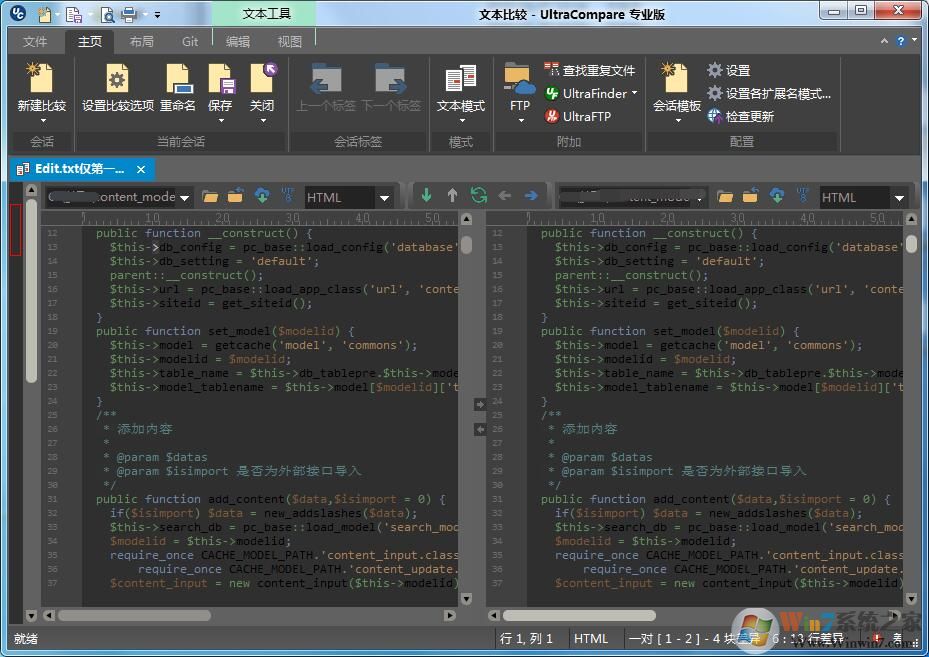Open the left pane file path dropdown
This screenshot has width=929, height=657.
pyautogui.click(x=184, y=198)
